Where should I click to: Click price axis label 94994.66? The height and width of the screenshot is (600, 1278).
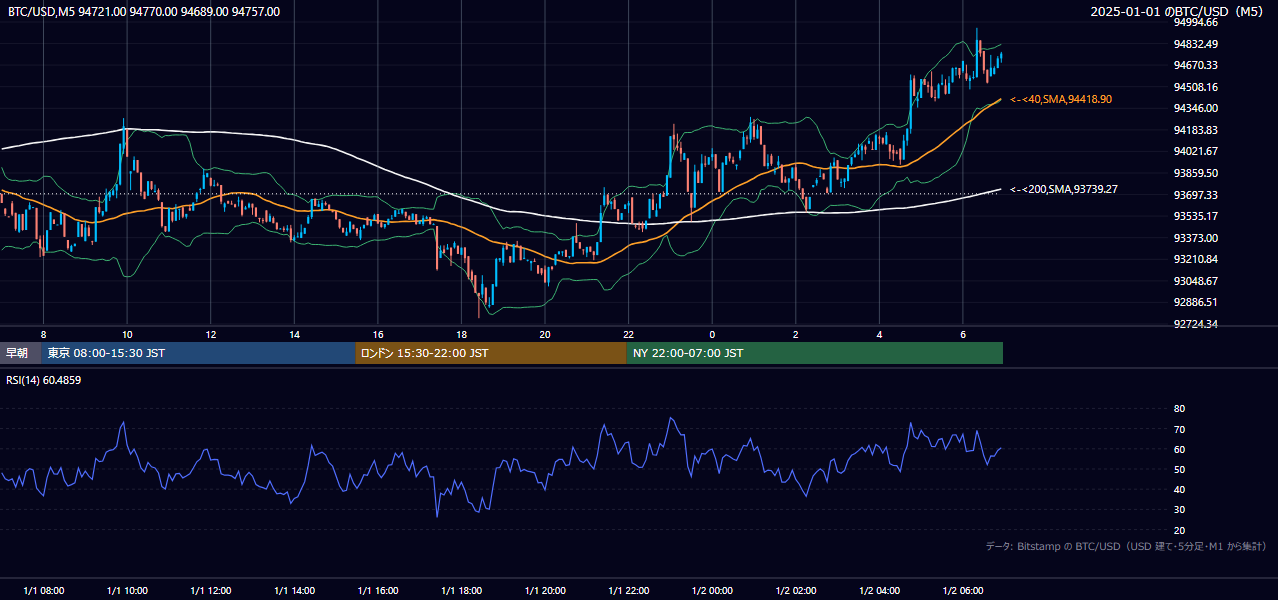pyautogui.click(x=1196, y=22)
